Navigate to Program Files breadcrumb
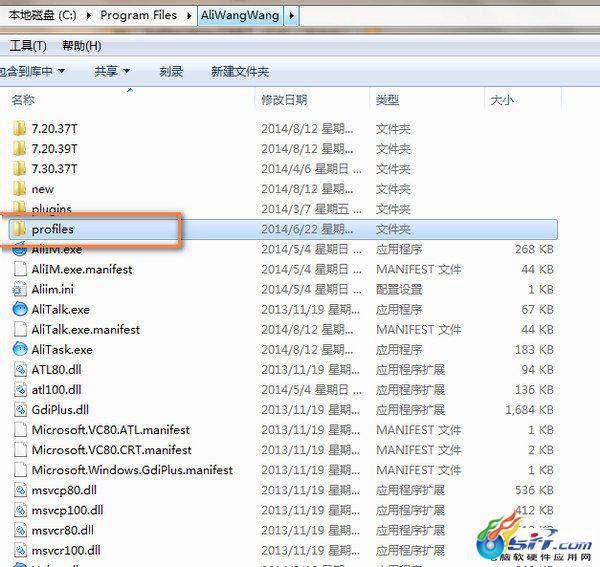This screenshot has height=567, width=600. [139, 16]
